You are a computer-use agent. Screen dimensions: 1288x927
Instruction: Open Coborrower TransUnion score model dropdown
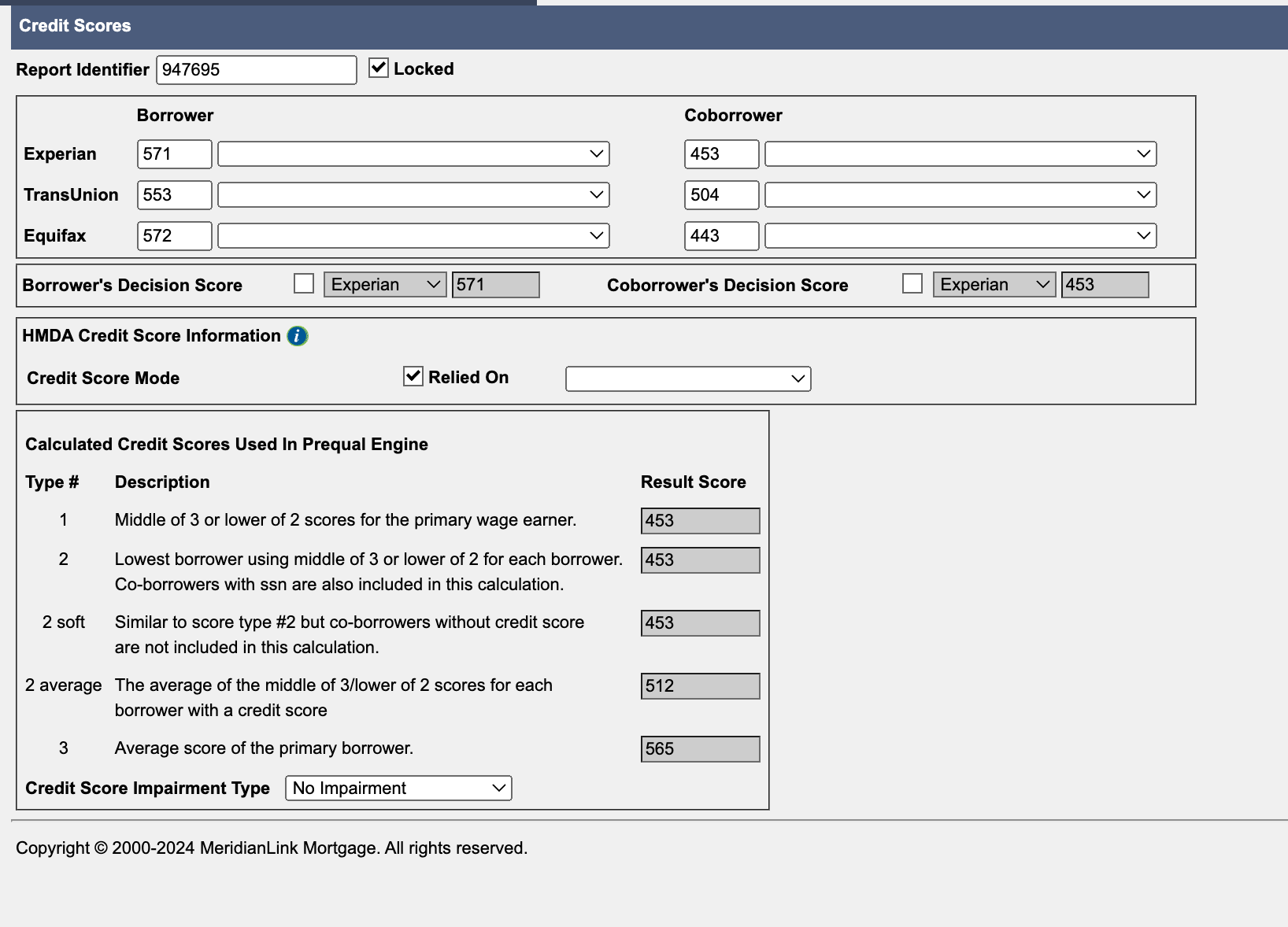click(960, 195)
